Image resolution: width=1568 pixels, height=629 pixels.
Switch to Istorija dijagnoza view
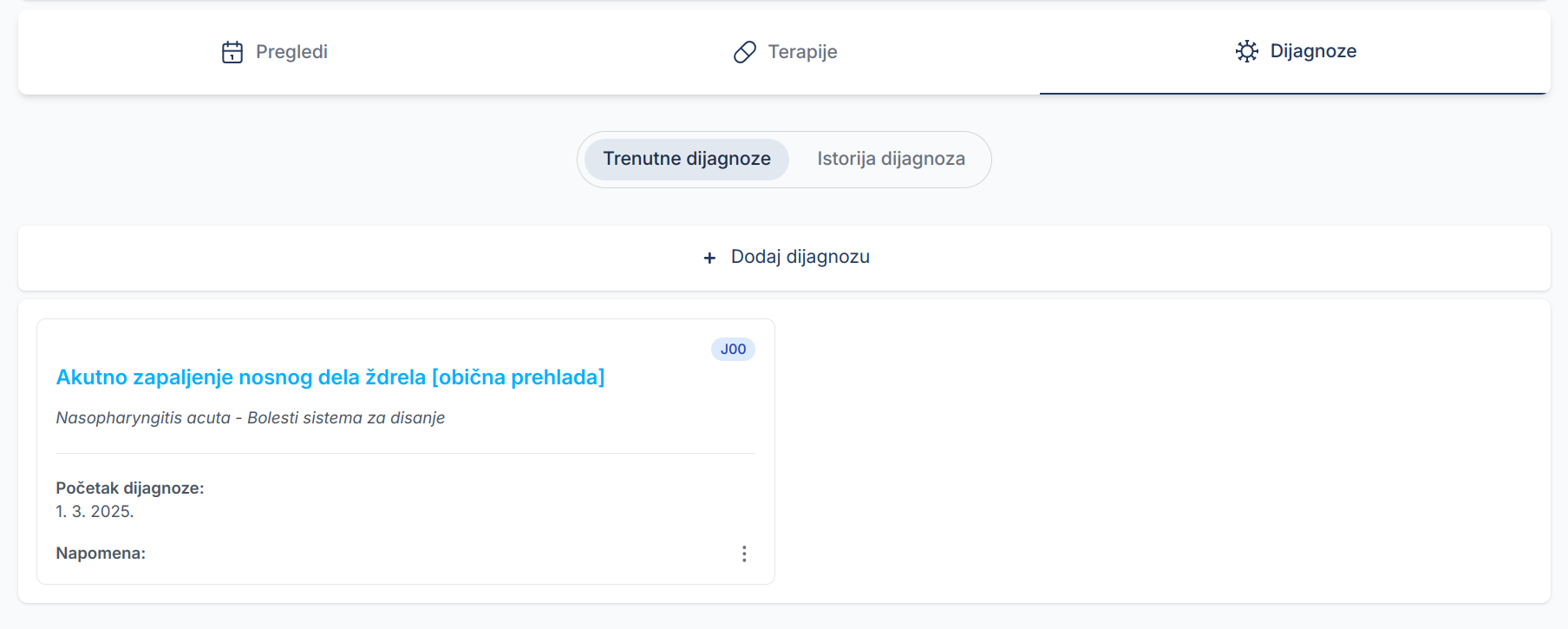pos(891,159)
